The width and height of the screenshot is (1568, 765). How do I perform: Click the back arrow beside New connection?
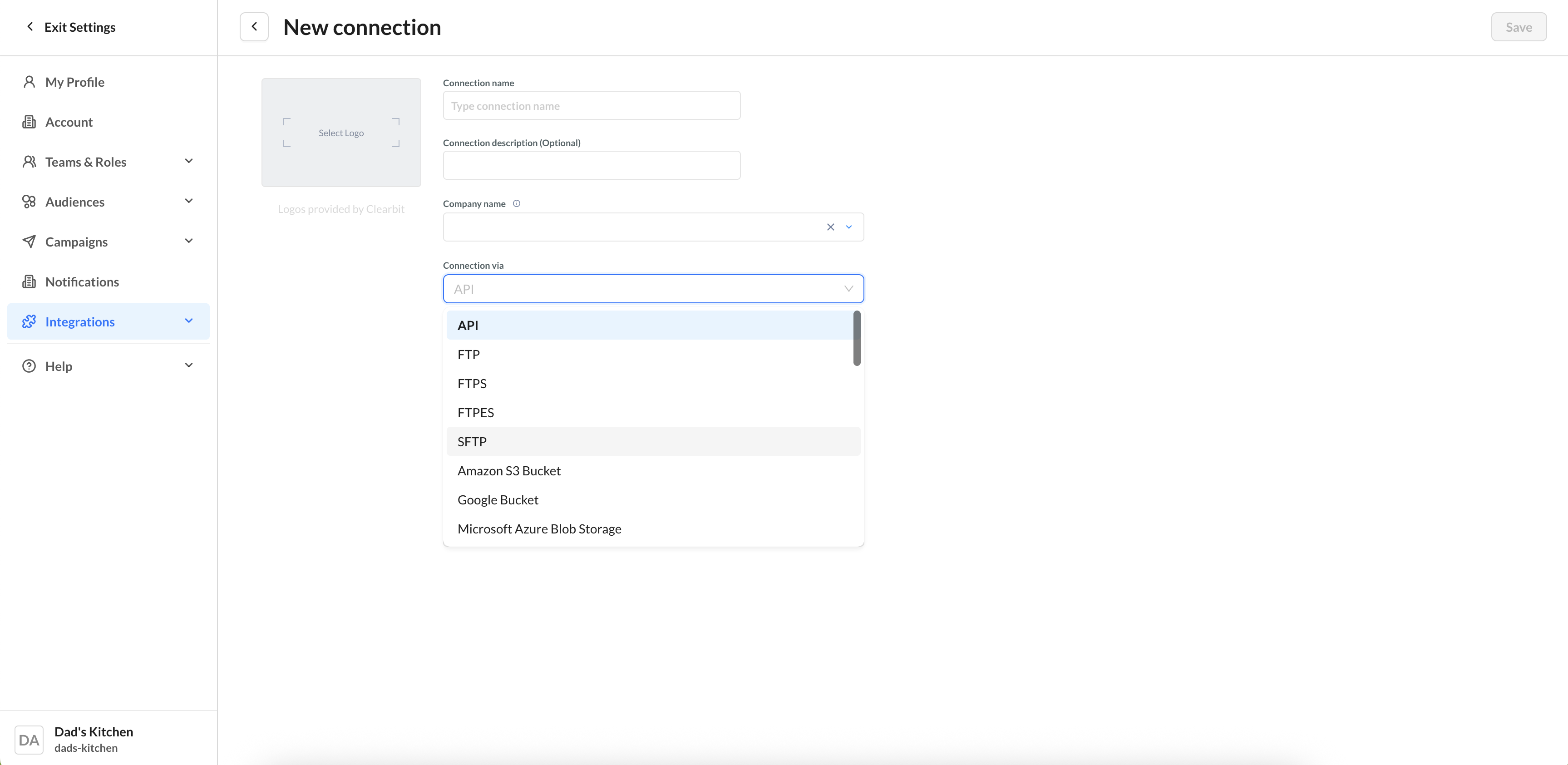(254, 27)
